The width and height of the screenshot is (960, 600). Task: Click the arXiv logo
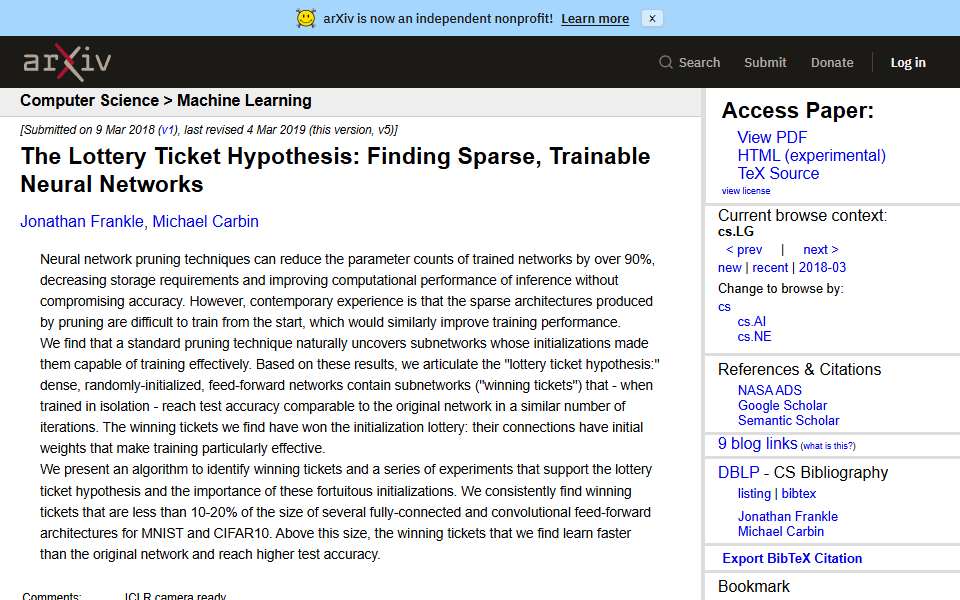(x=67, y=62)
